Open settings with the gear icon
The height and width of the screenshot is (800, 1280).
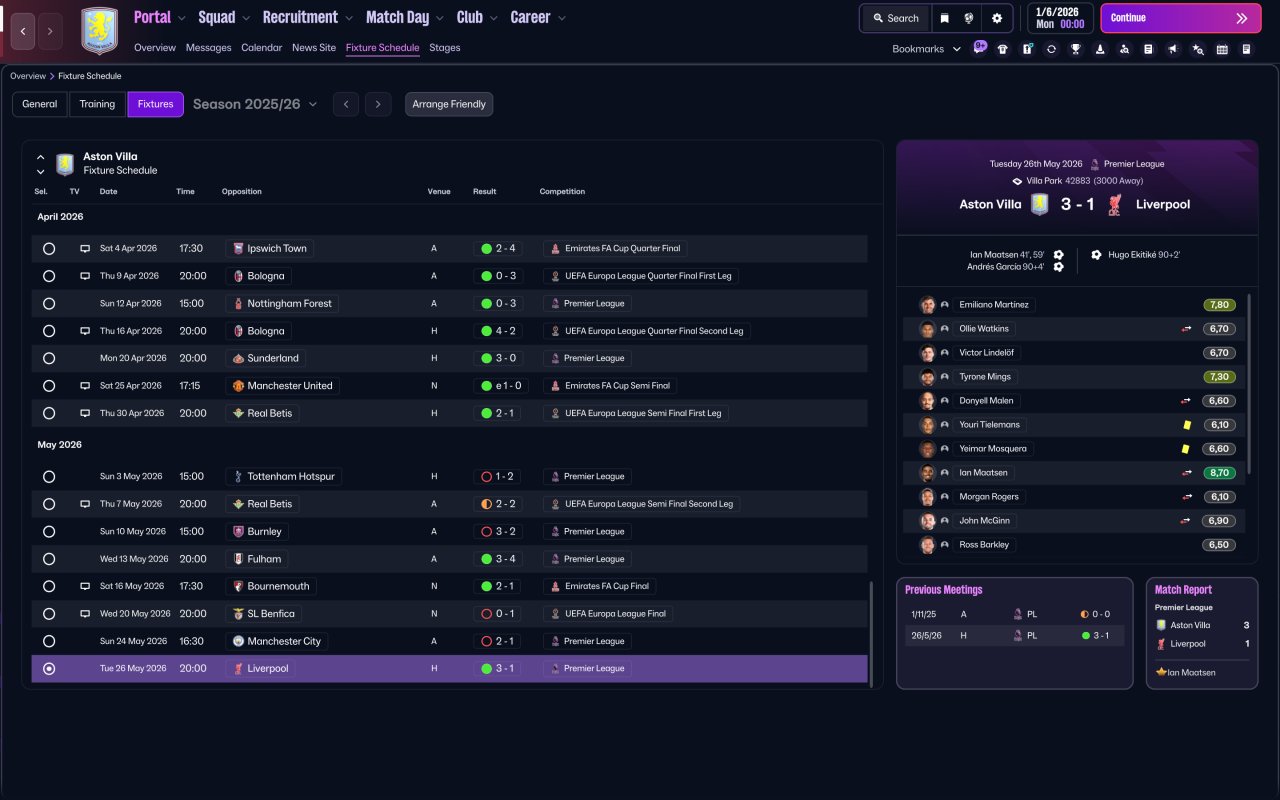997,18
